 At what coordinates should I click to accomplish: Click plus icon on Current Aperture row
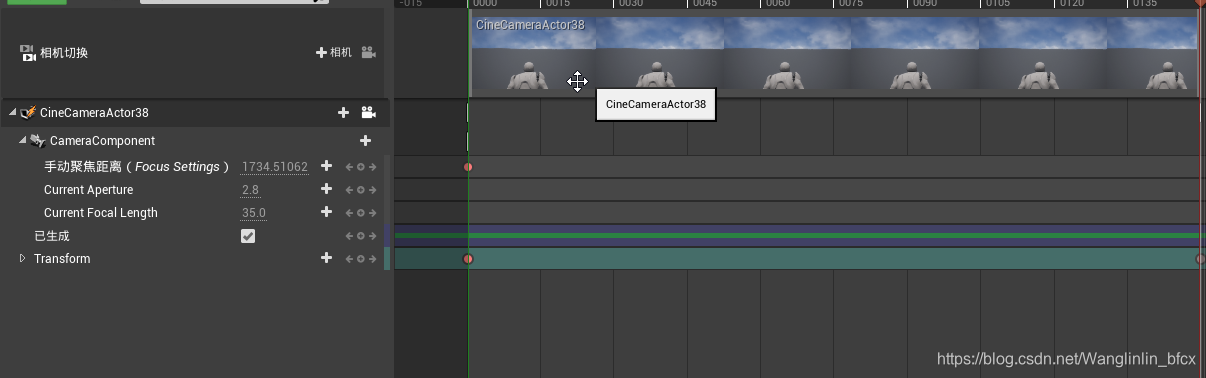(x=326, y=189)
